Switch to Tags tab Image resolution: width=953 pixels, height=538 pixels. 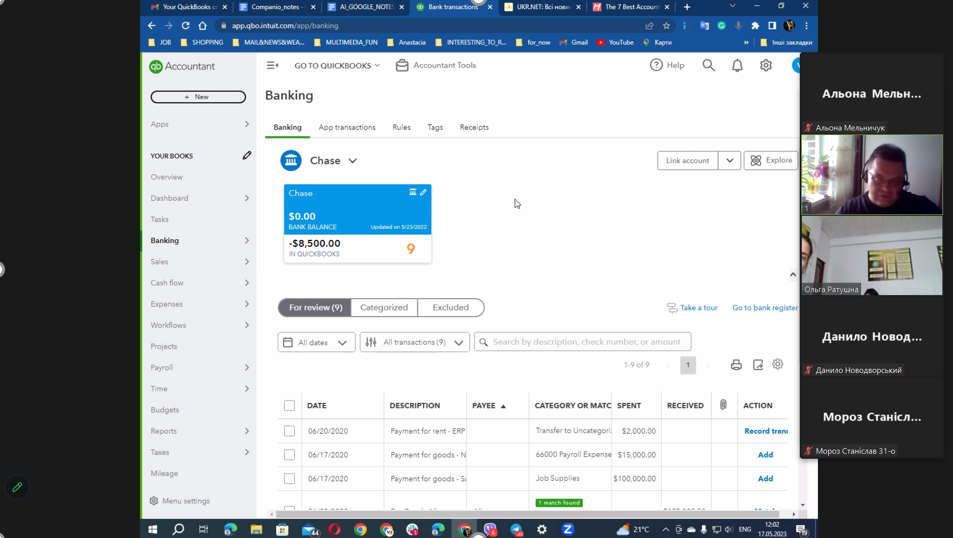pyautogui.click(x=435, y=127)
